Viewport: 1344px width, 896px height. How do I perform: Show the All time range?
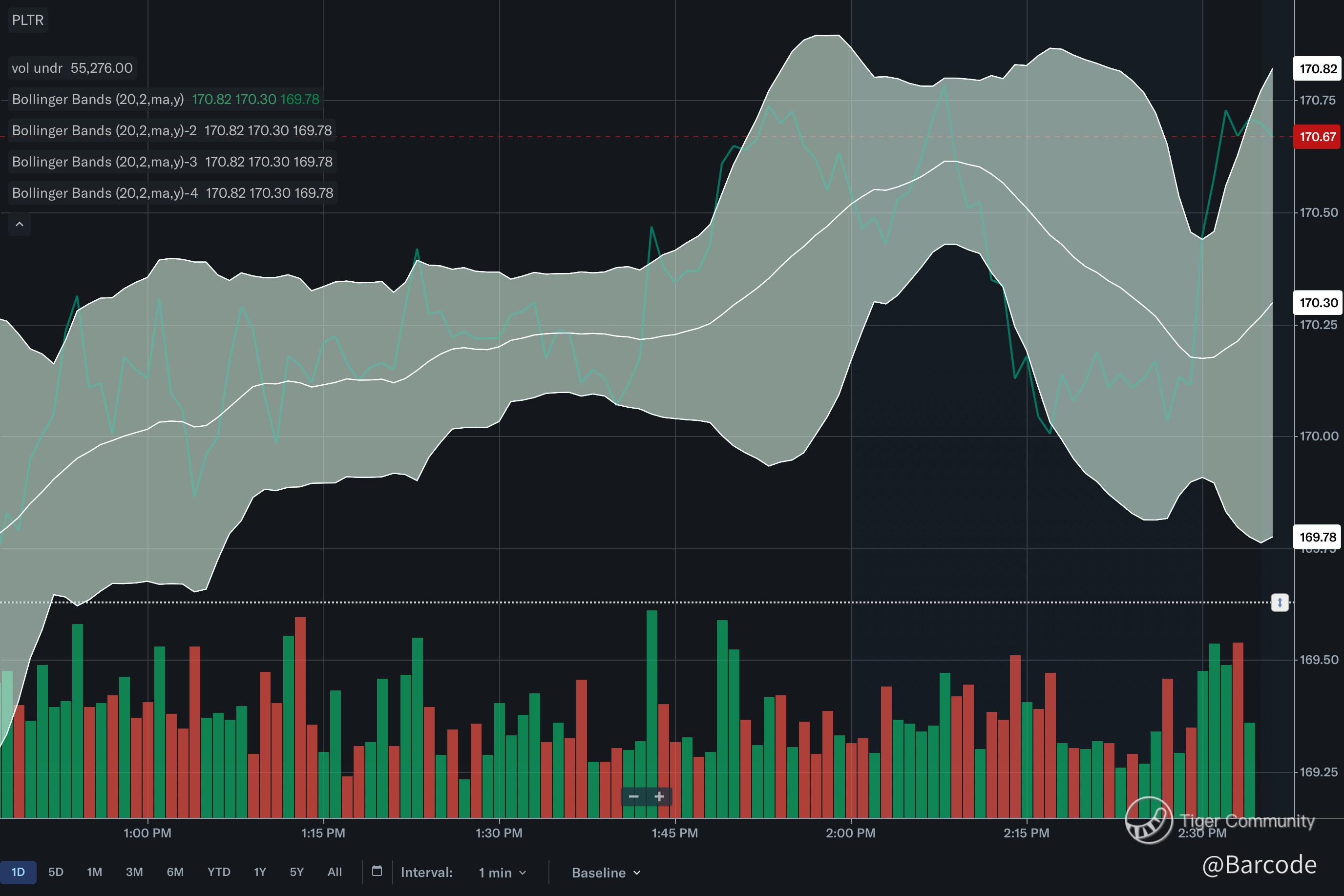[334, 872]
